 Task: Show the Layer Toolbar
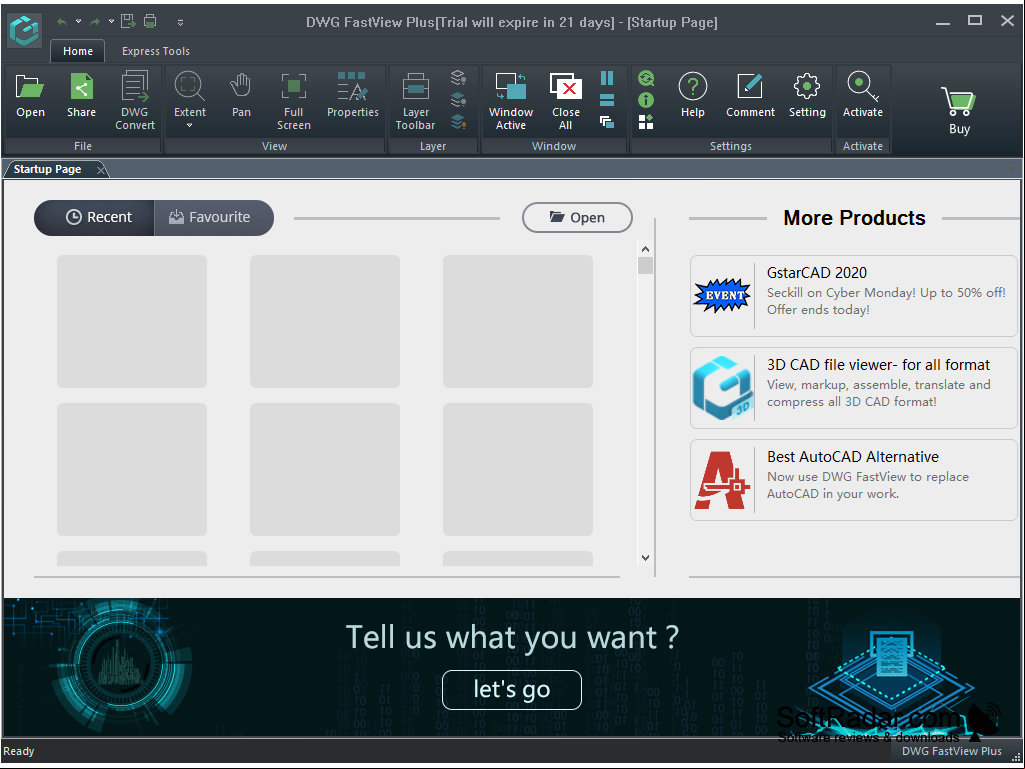pyautogui.click(x=415, y=101)
